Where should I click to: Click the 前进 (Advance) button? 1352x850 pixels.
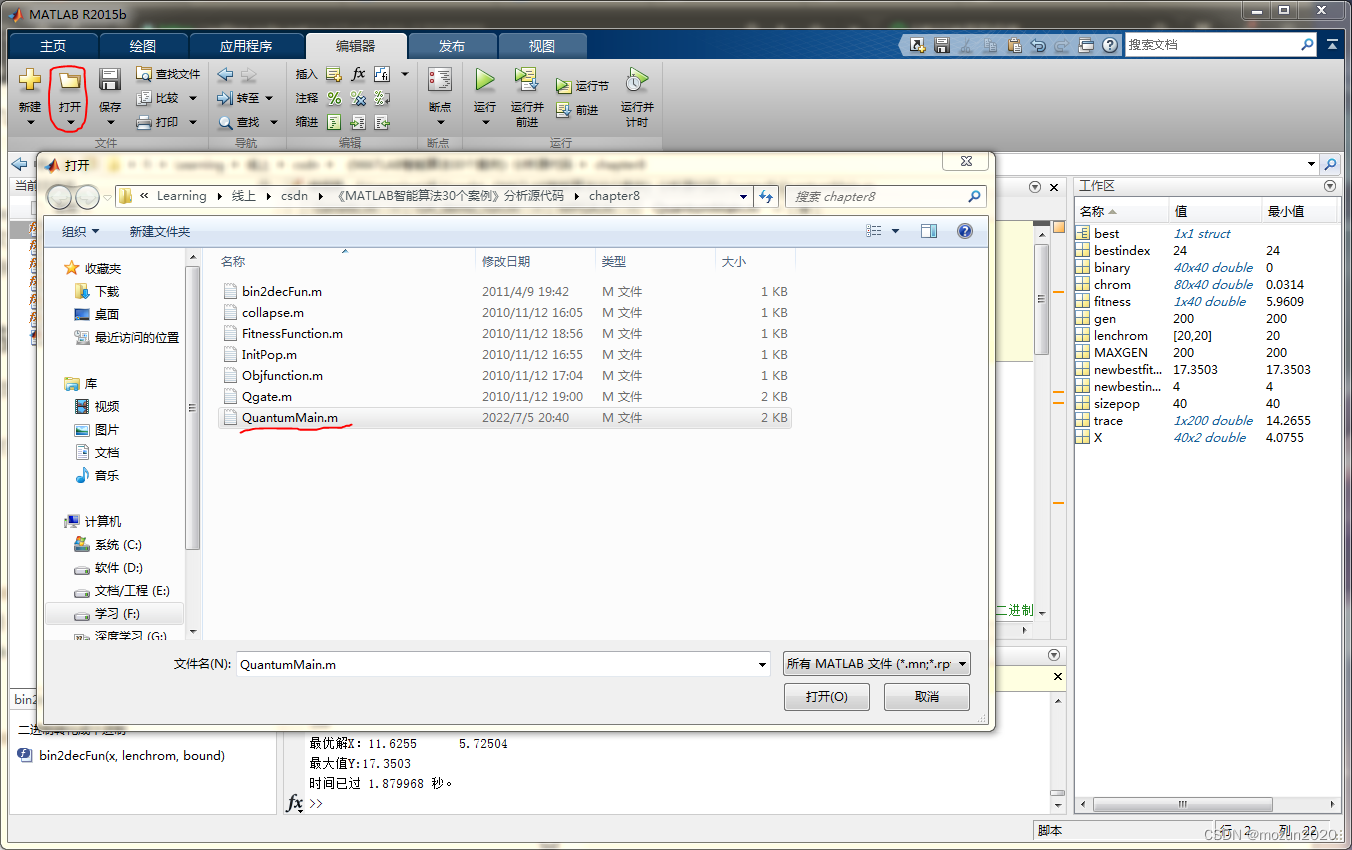point(577,110)
